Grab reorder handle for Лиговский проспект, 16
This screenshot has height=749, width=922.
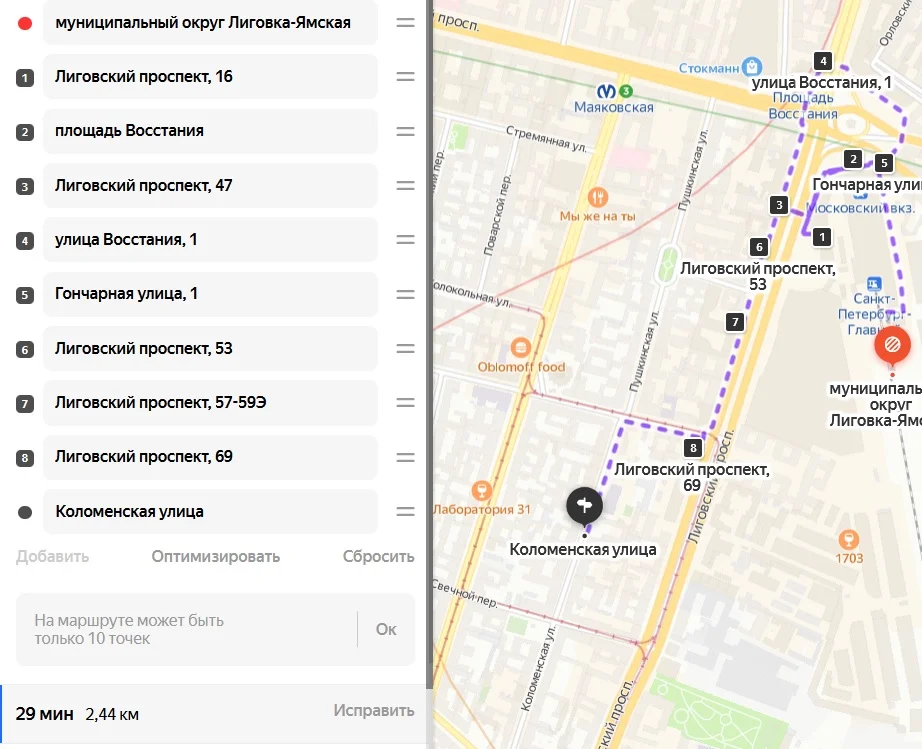(x=405, y=76)
